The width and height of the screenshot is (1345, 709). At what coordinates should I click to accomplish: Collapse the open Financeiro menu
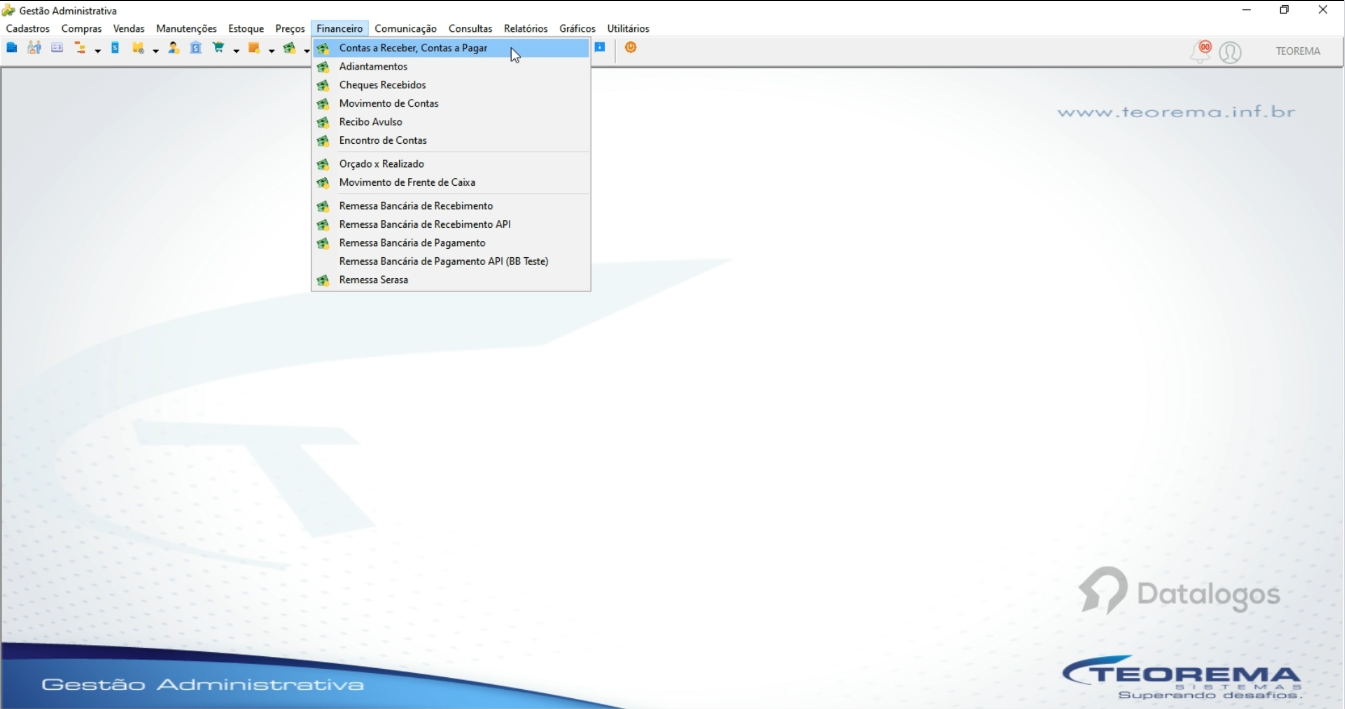(x=340, y=29)
